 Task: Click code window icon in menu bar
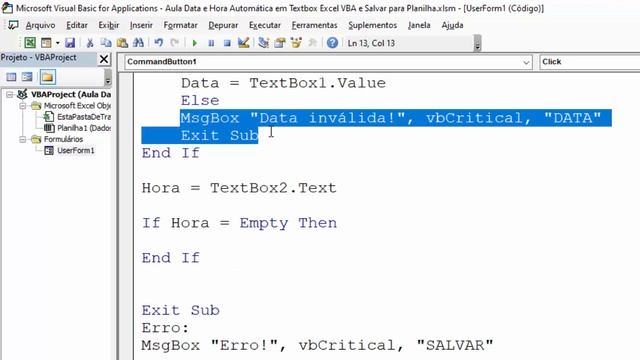point(13,25)
